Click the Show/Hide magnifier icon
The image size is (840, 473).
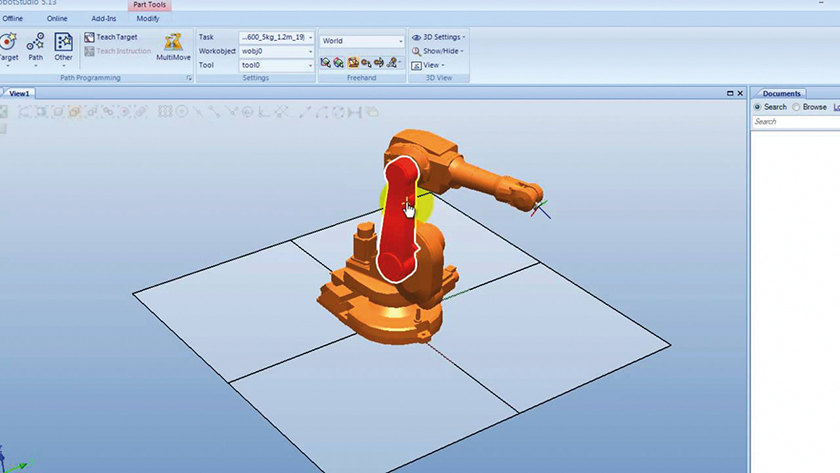(x=416, y=51)
